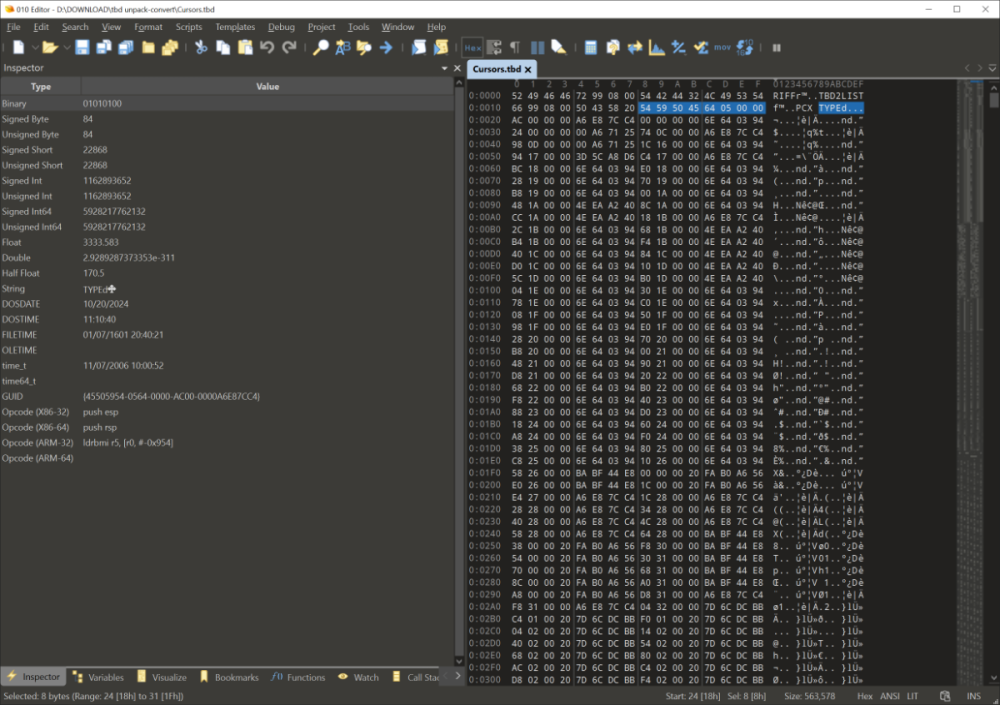The width and height of the screenshot is (1000, 705).
Task: Click the Save As toolbar icon
Action: pos(104,47)
